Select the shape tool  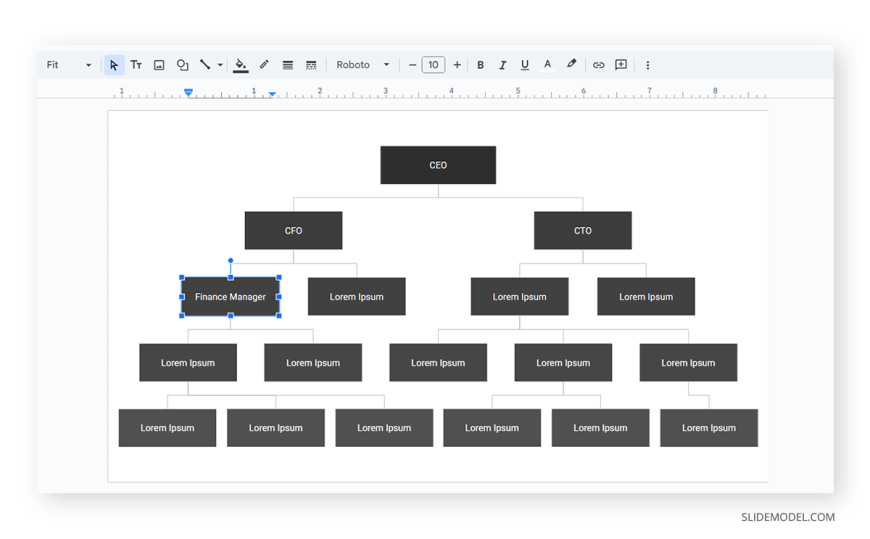coord(182,65)
